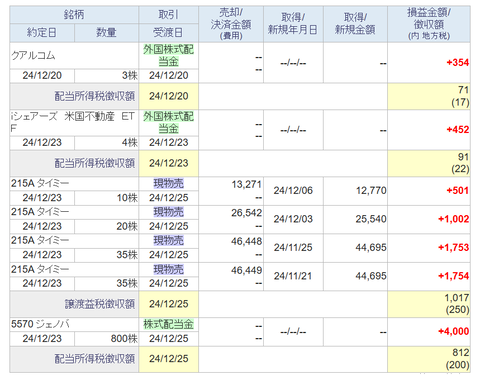Click the 受渡日 column header
480x380 pixels.
tap(168, 33)
